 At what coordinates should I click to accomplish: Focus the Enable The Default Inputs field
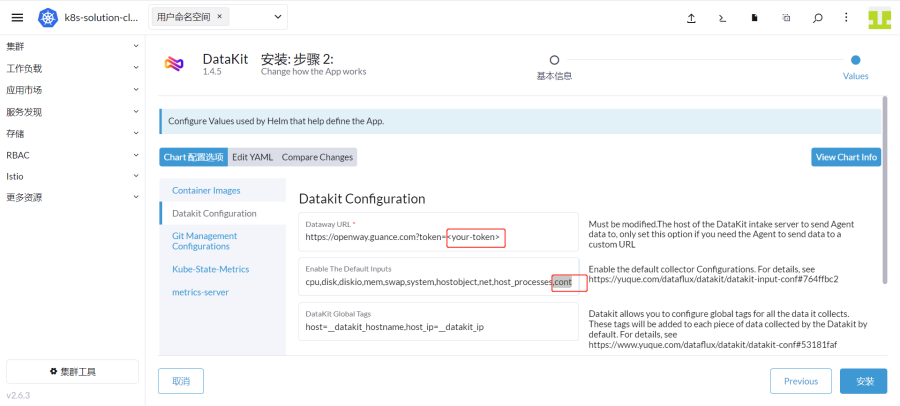439,277
